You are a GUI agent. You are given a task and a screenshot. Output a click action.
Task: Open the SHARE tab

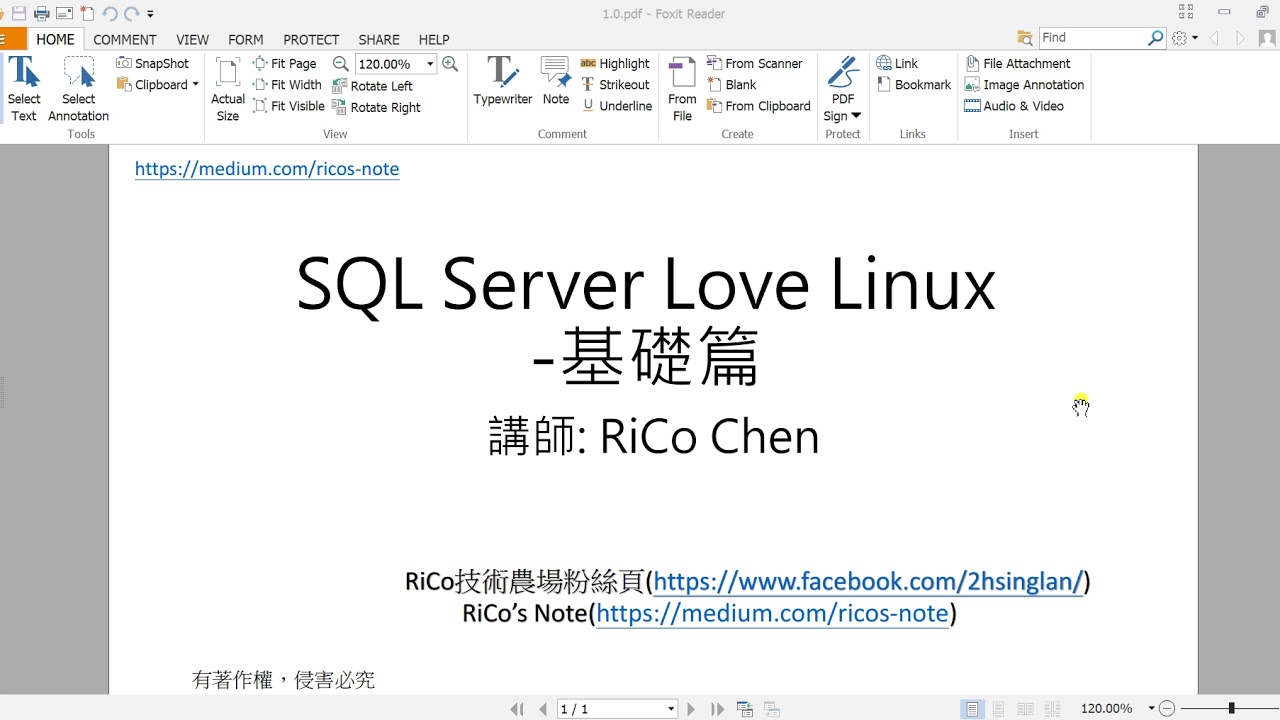379,39
